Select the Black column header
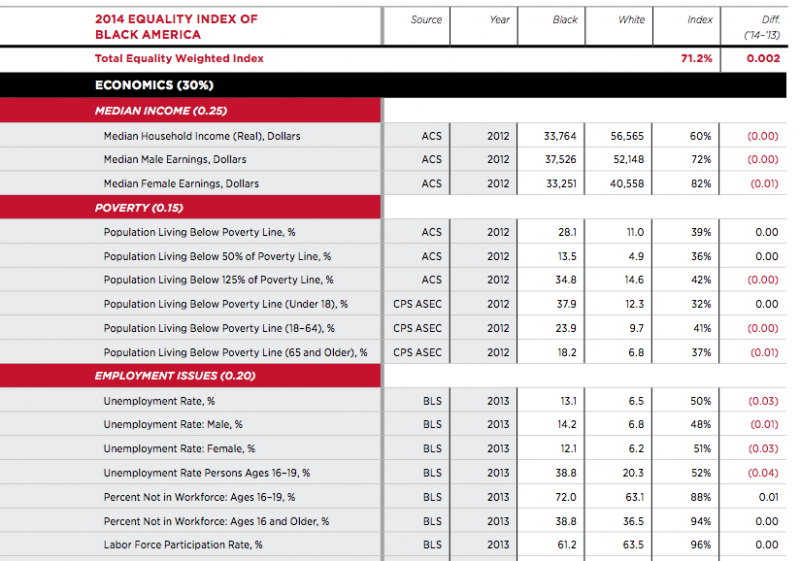This screenshot has width=800, height=561. pyautogui.click(x=565, y=20)
